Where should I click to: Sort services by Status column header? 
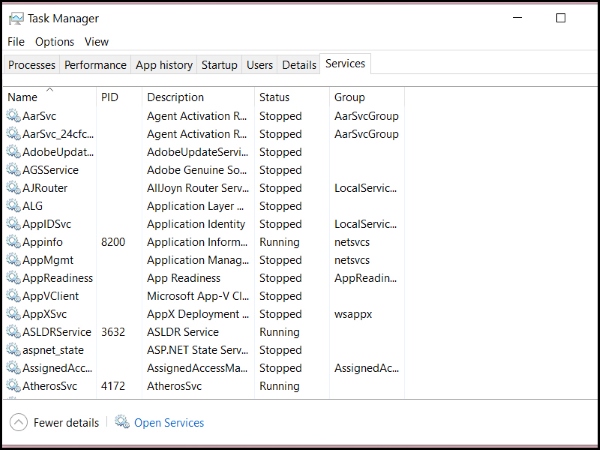(x=274, y=97)
